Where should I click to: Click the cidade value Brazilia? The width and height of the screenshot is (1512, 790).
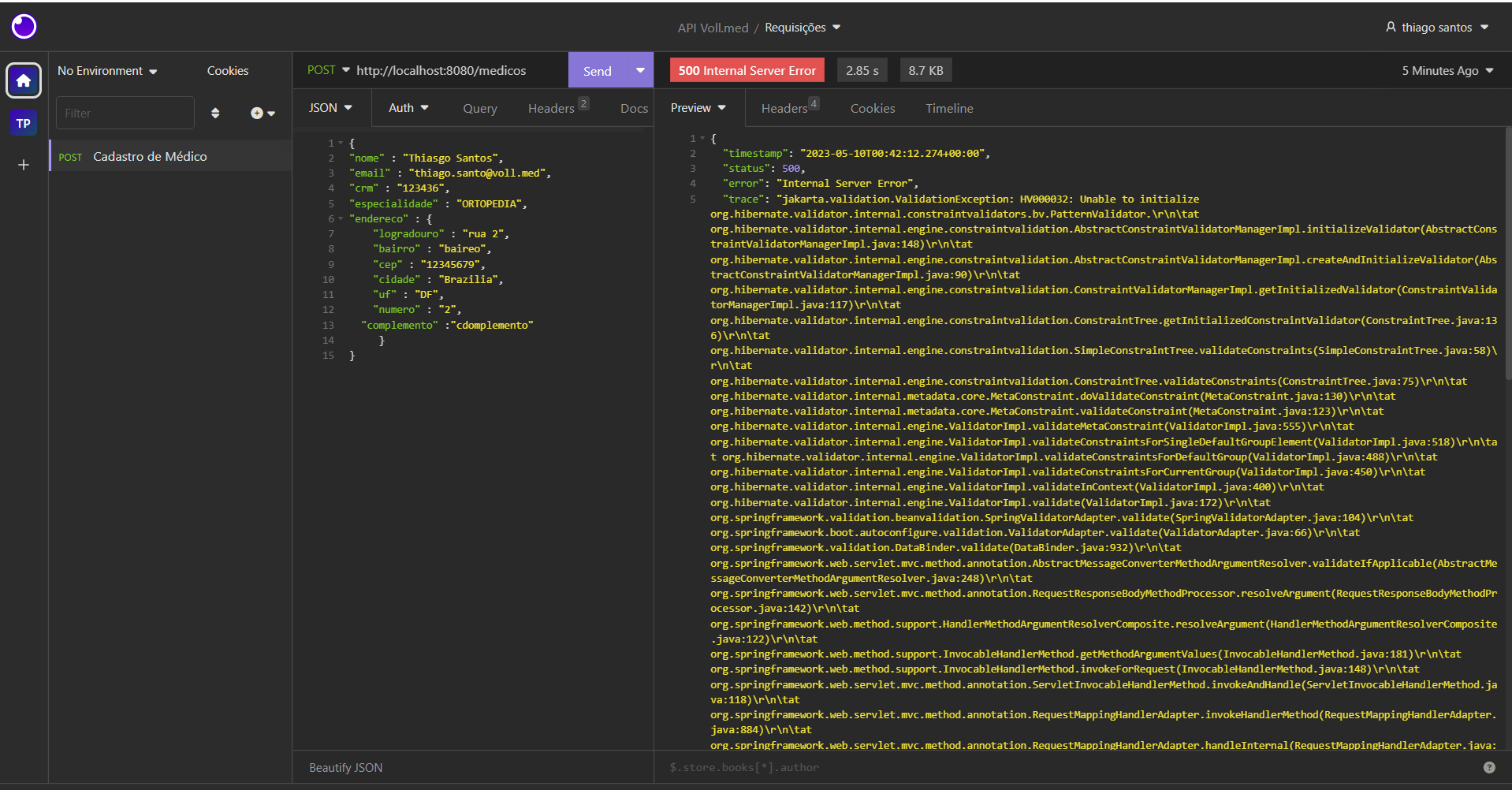468,279
